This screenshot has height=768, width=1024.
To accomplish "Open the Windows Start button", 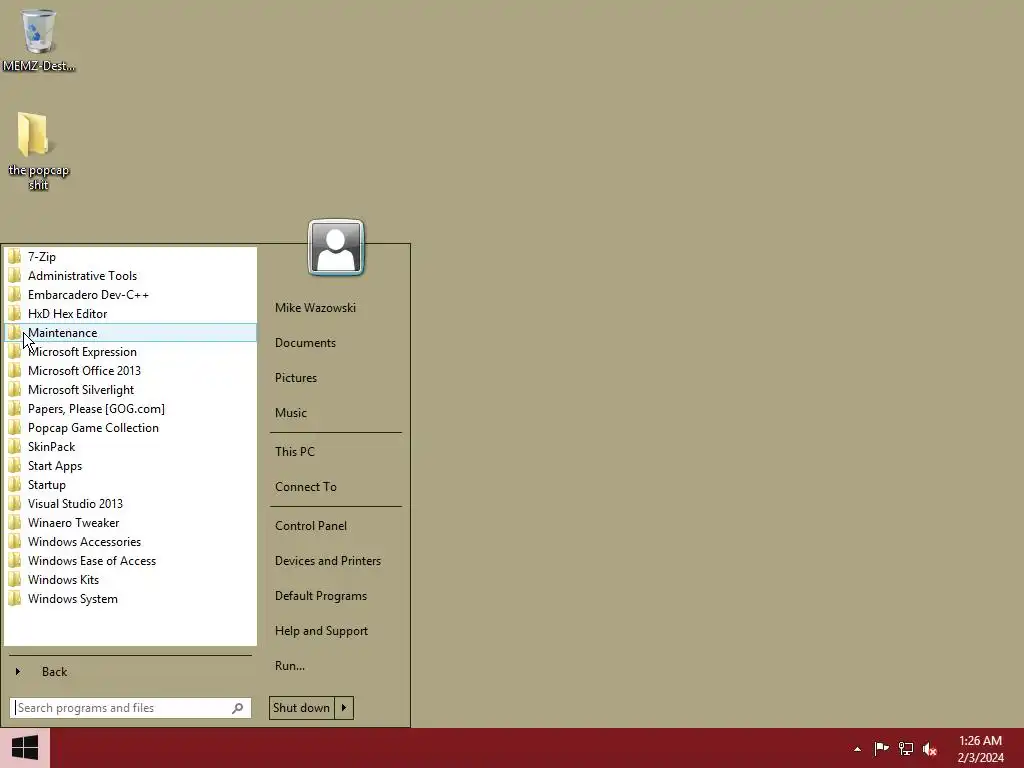I will pyautogui.click(x=25, y=748).
